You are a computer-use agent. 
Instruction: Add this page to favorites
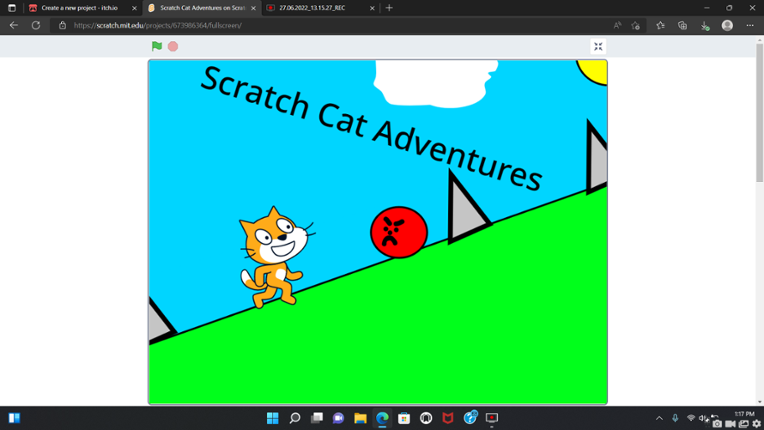(x=635, y=25)
